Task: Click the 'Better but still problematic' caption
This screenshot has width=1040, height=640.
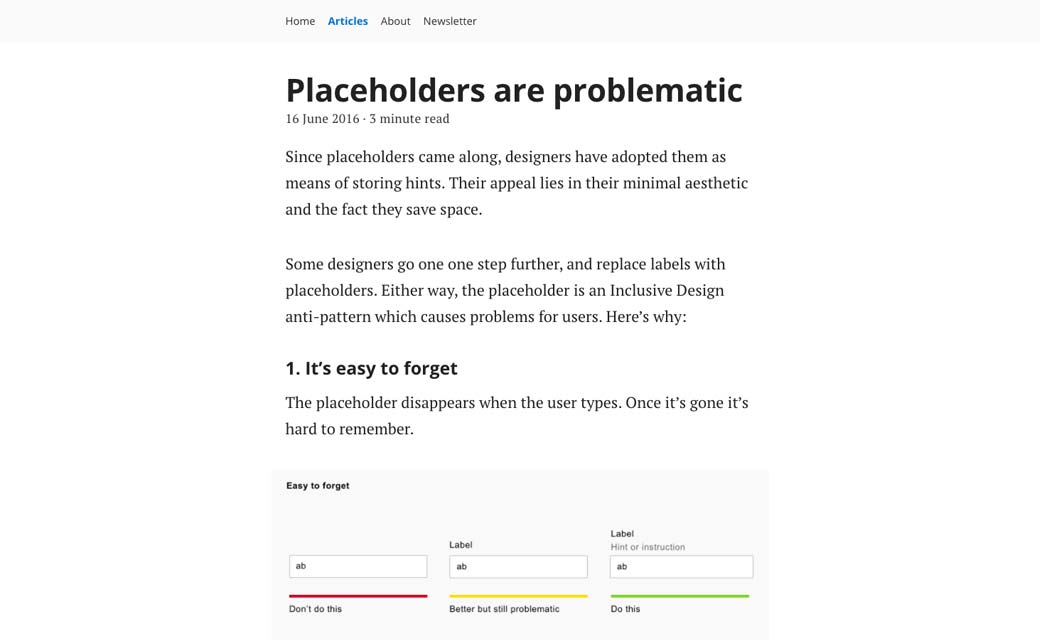Action: click(x=504, y=609)
